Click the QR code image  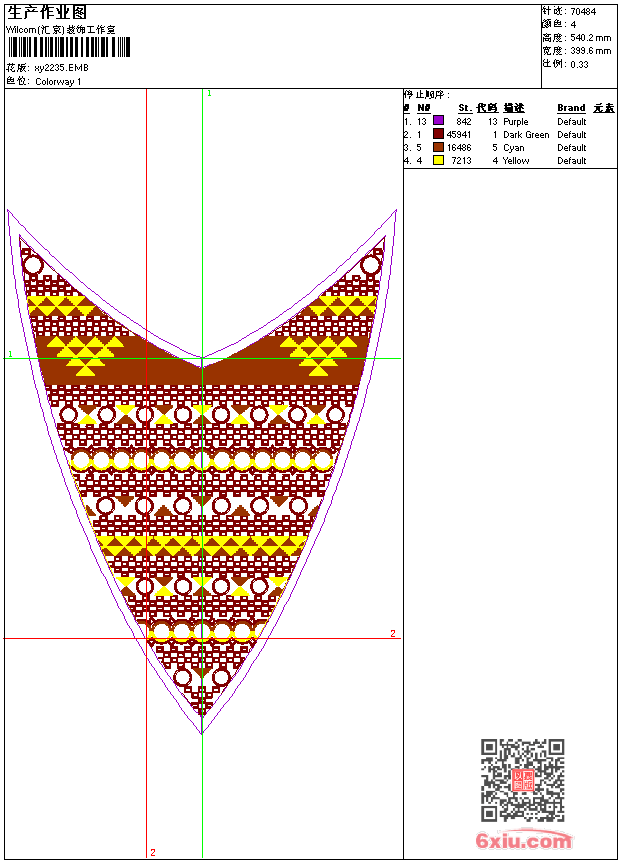pyautogui.click(x=522, y=780)
